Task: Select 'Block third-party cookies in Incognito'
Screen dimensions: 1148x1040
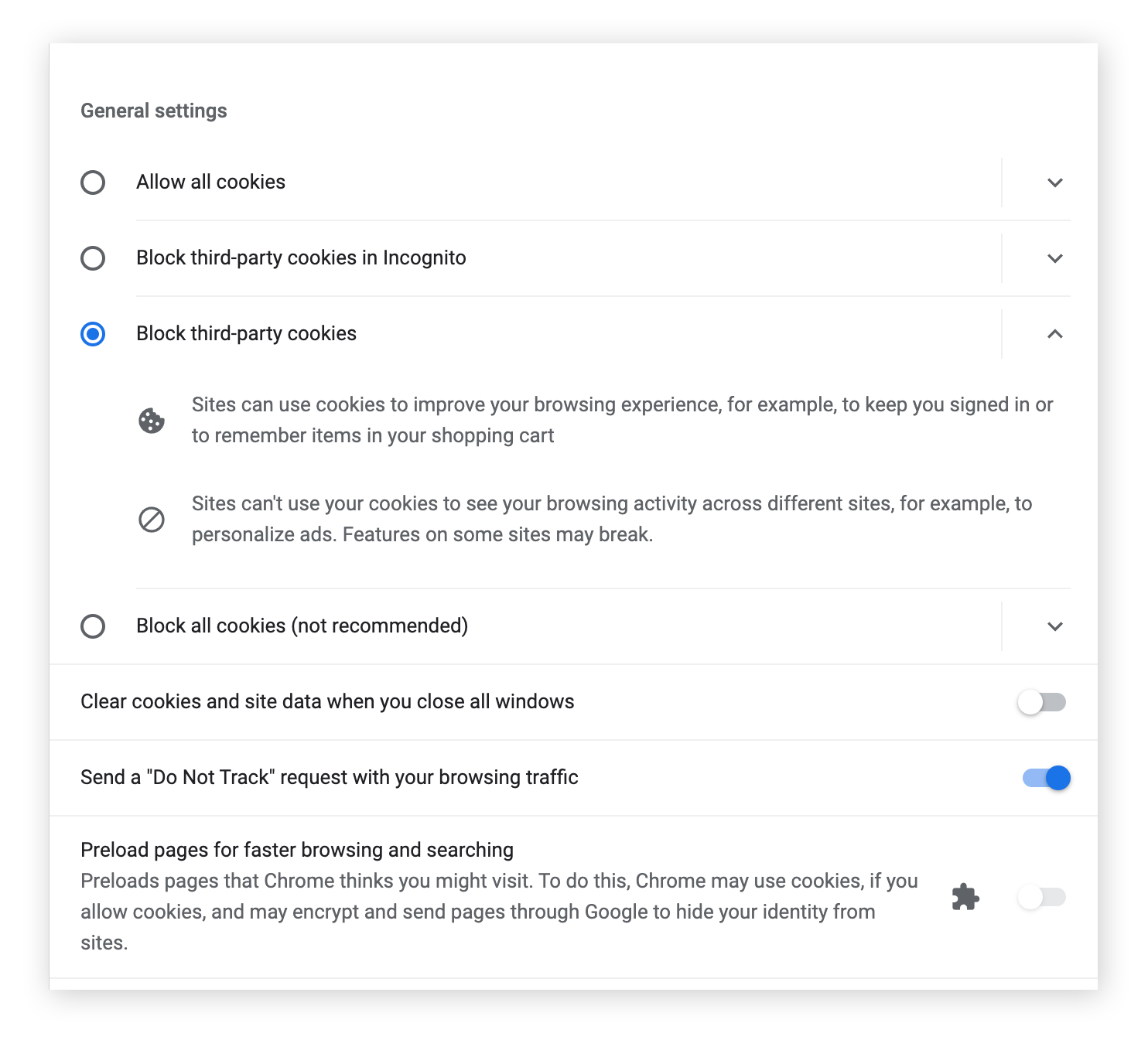Action: coord(93,258)
